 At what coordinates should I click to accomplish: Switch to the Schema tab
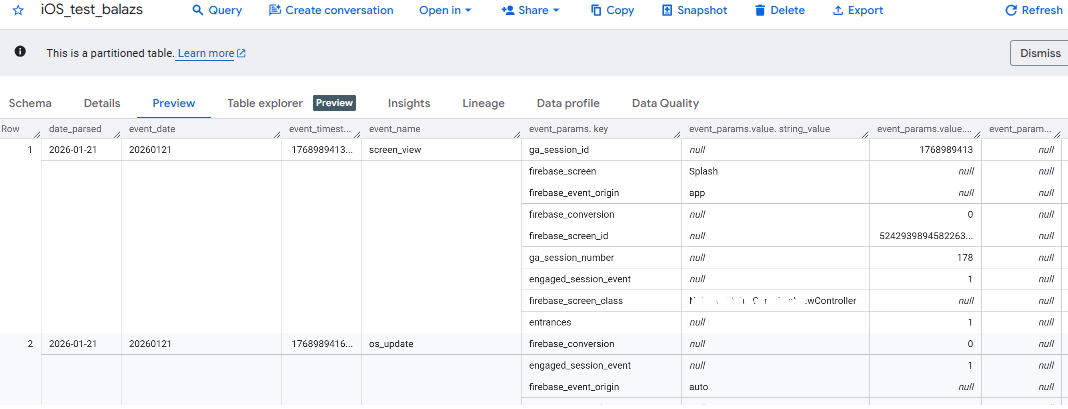point(30,103)
